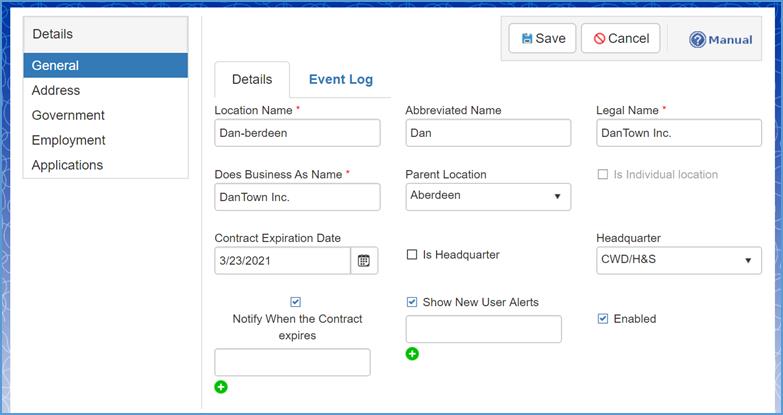
Task: Toggle the Show New User Alerts checkbox
Action: [x=412, y=302]
